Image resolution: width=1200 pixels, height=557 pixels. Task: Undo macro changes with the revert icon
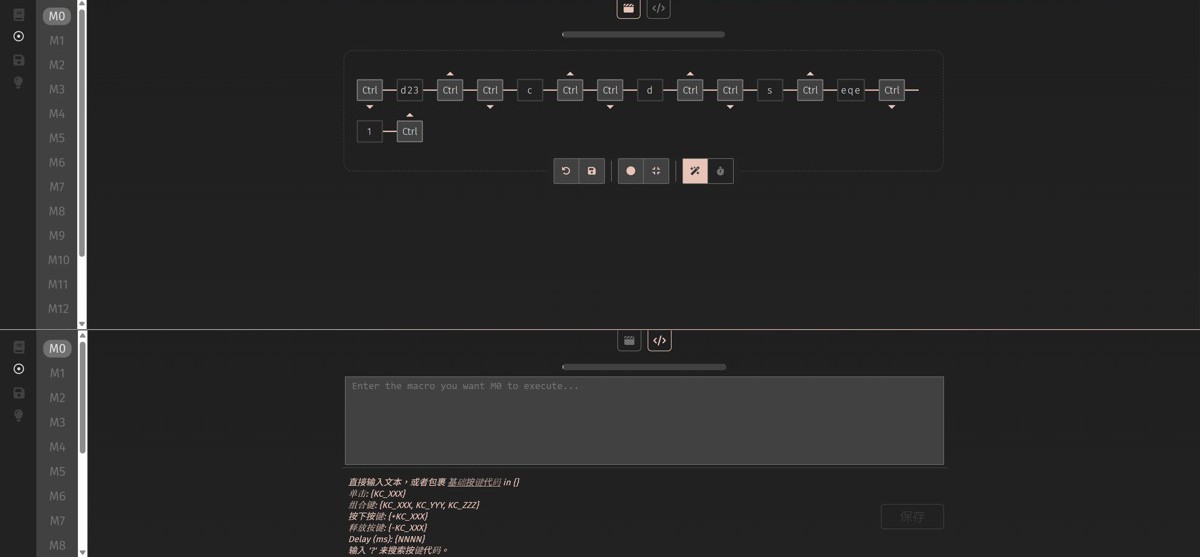(566, 171)
